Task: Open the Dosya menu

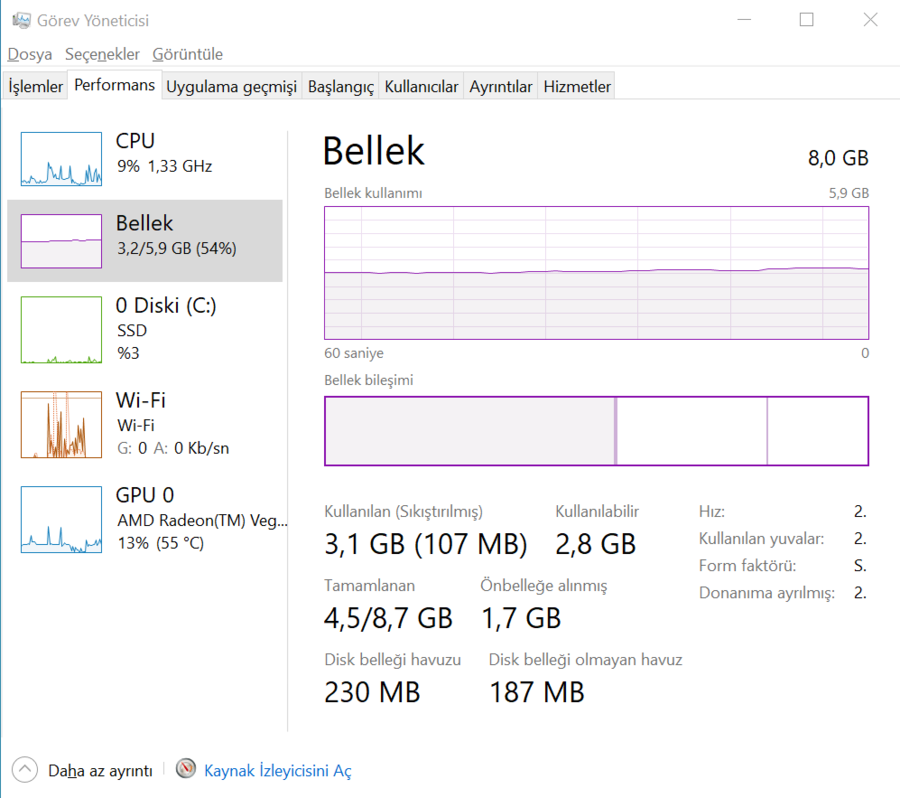Action: [30, 54]
